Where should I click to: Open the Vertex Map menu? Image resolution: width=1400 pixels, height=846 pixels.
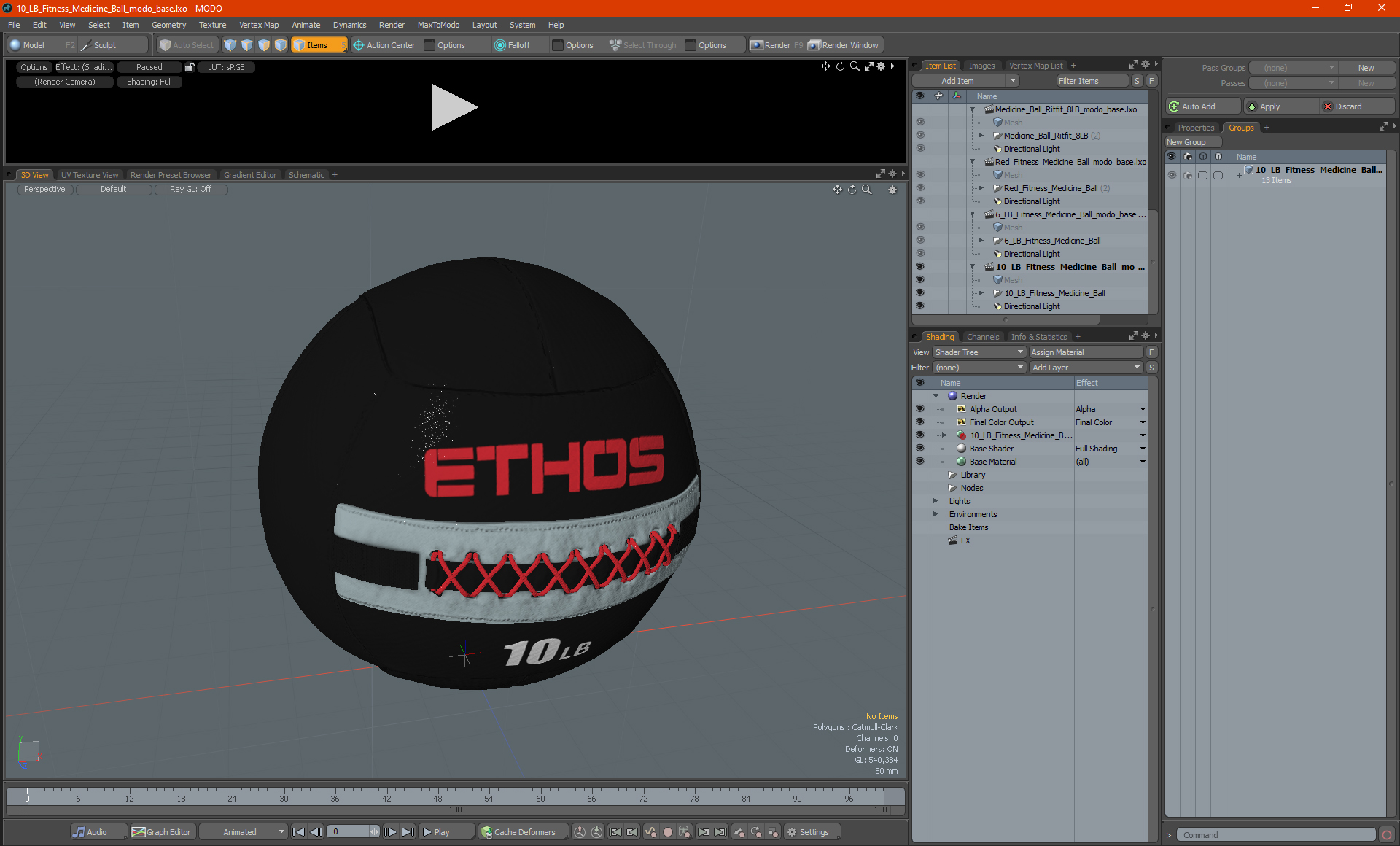coord(259,25)
